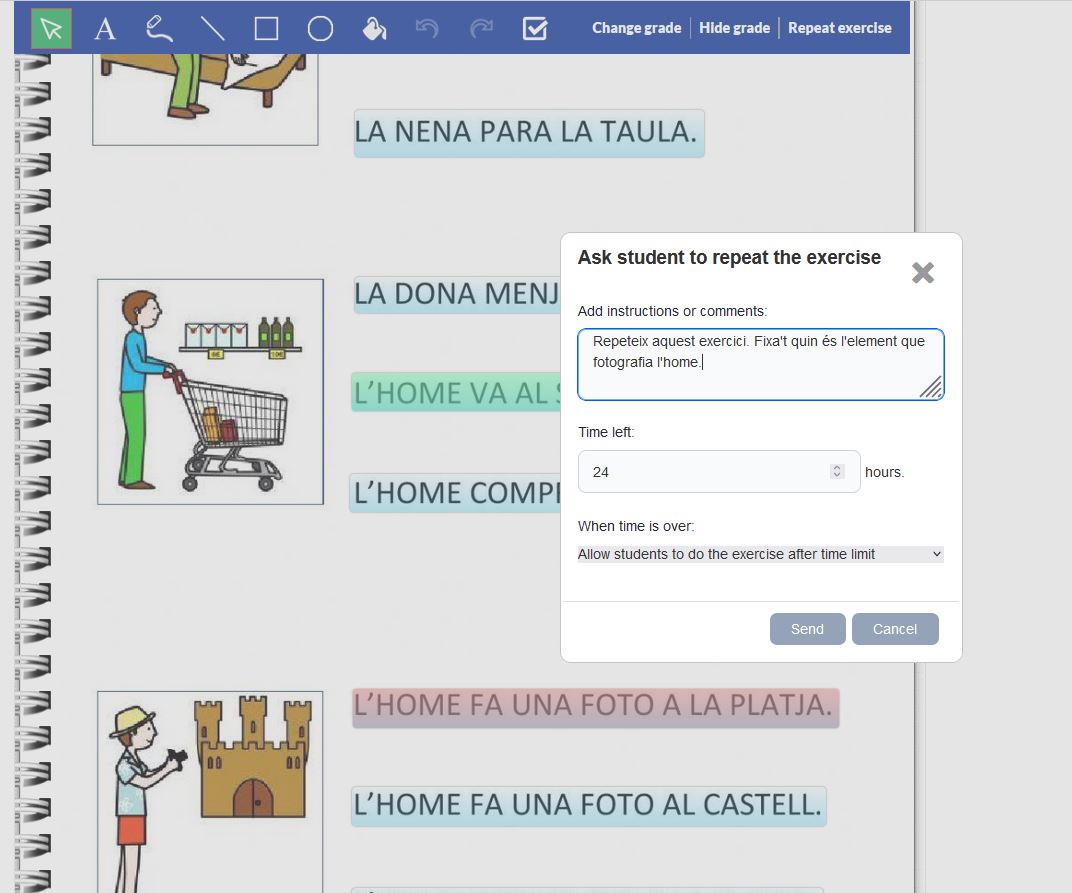This screenshot has height=893, width=1072.
Task: Redo the last annotation
Action: tap(481, 28)
